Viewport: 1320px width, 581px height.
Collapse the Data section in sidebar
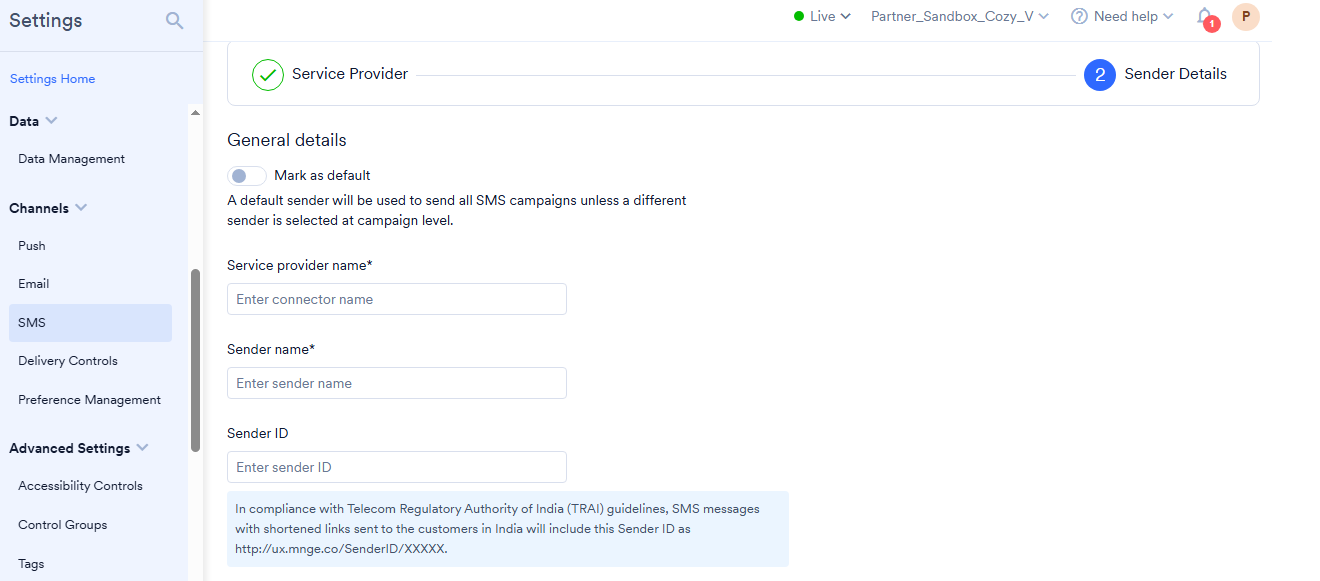[52, 121]
